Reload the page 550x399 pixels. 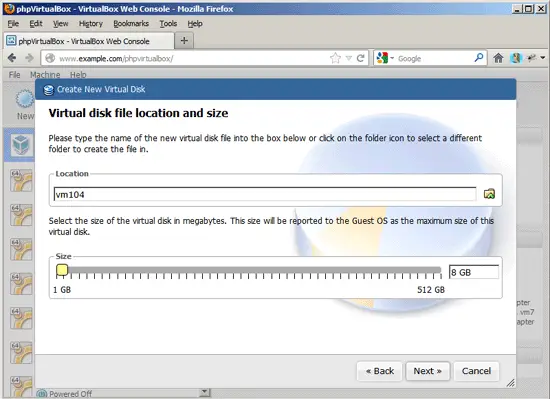point(360,58)
